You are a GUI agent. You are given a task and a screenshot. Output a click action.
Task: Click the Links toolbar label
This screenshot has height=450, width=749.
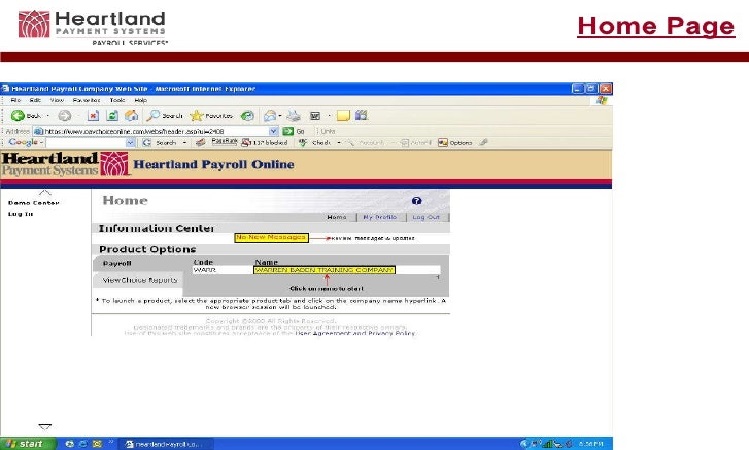[328, 131]
